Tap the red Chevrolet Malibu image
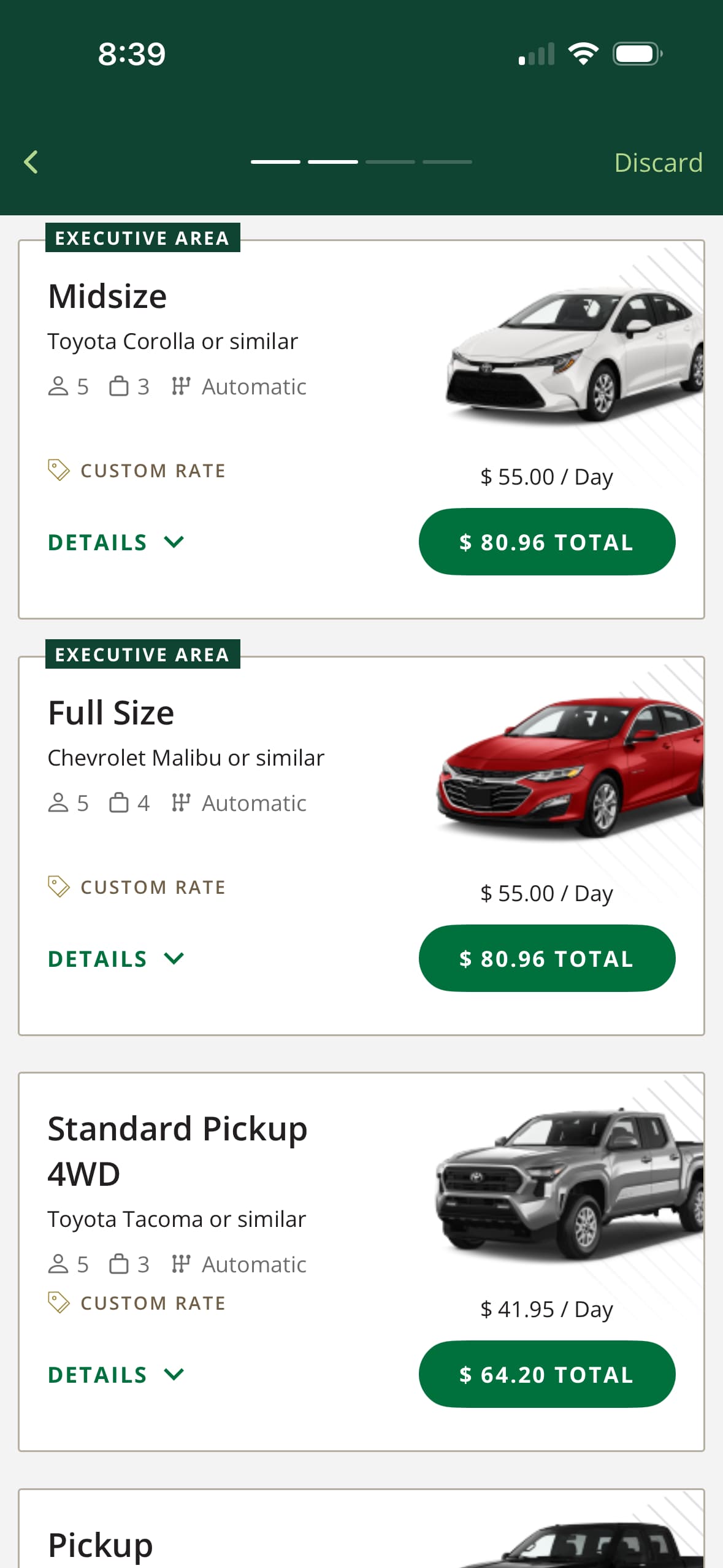Viewport: 723px width, 1568px height. pos(570,767)
